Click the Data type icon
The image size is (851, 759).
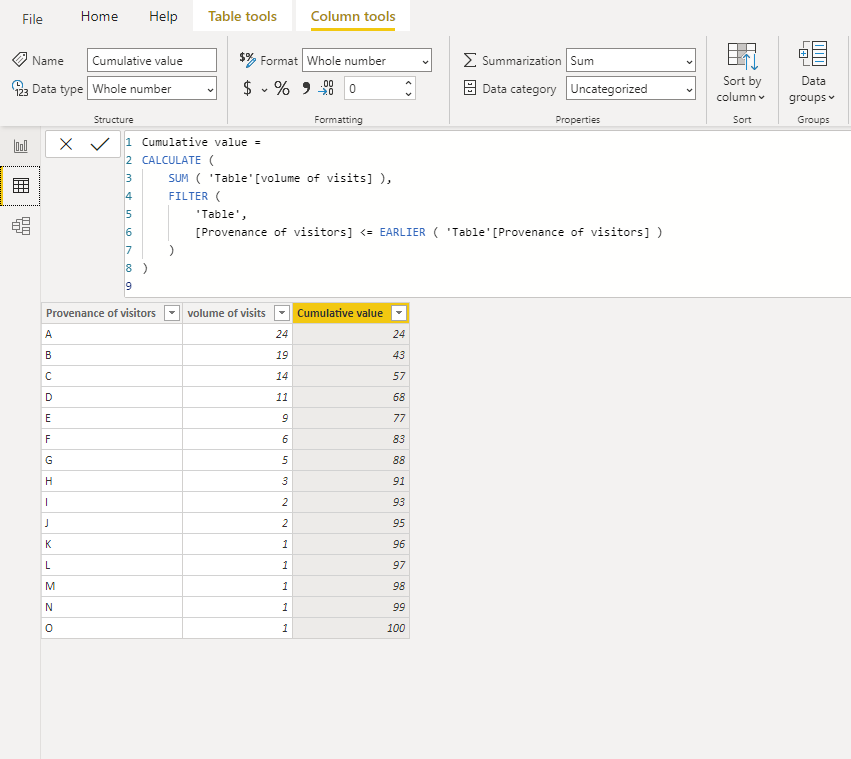coord(20,88)
